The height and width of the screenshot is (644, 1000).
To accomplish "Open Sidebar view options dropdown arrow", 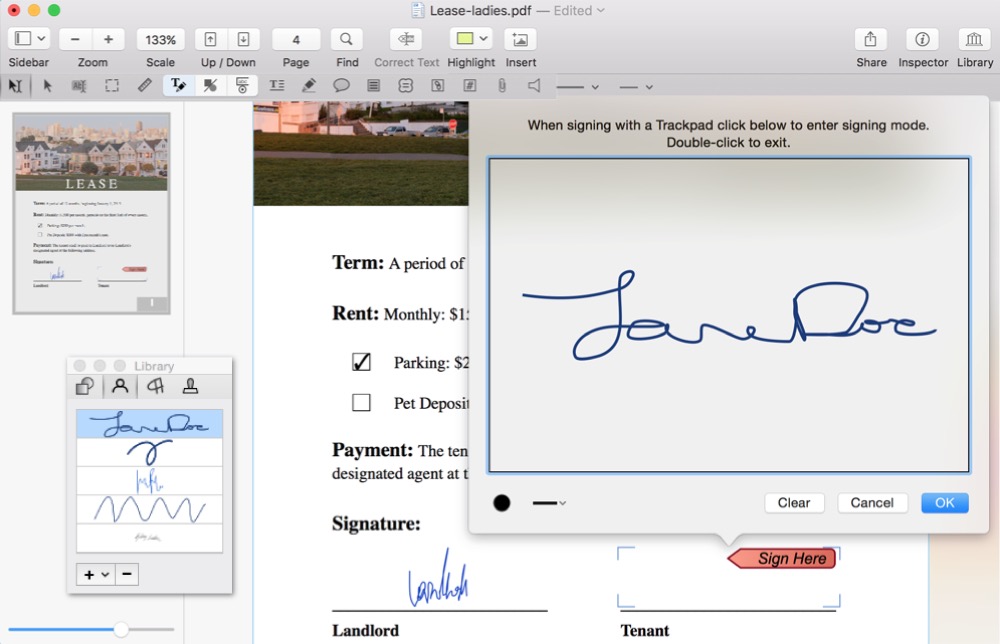I will tap(41, 39).
